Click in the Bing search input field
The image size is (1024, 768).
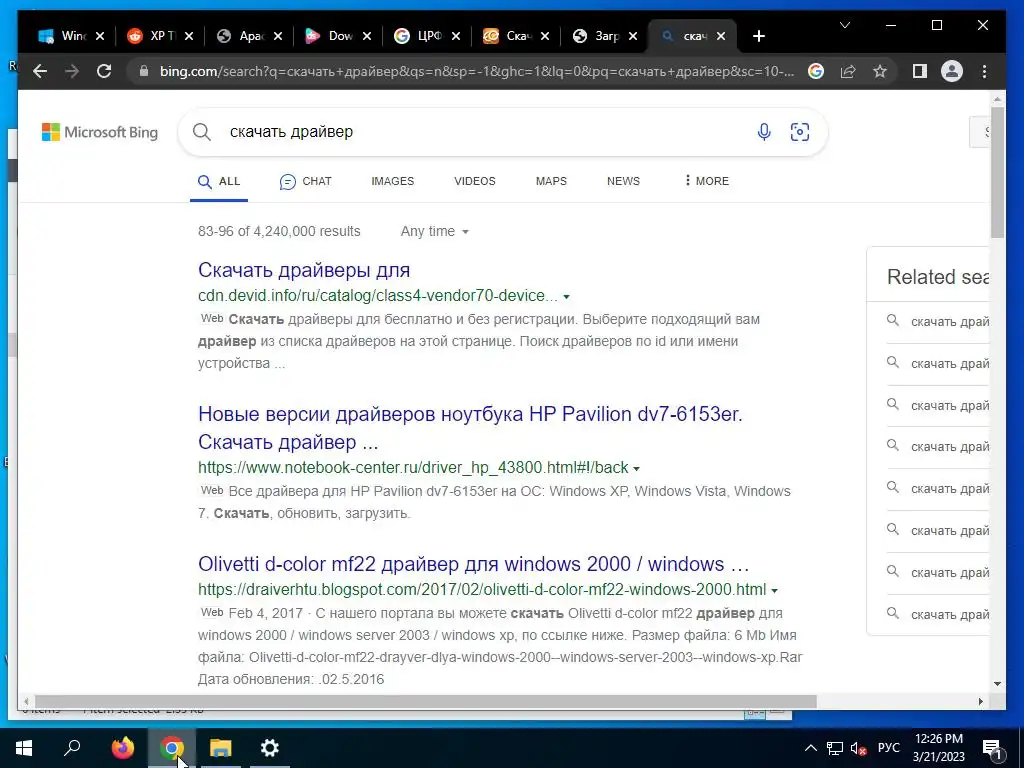point(483,132)
